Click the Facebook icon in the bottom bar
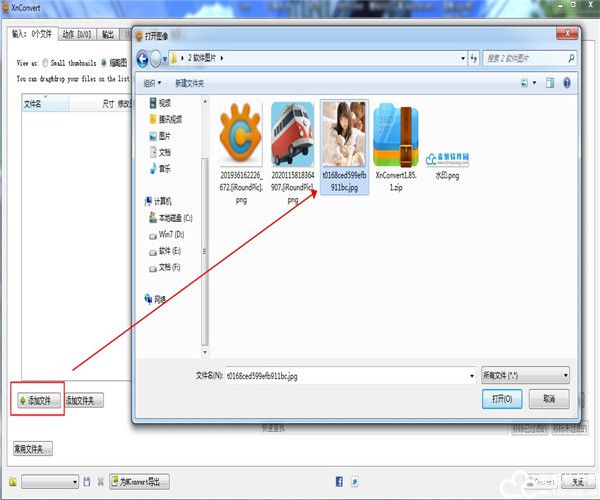Viewport: 600px width, 500px height. click(x=339, y=481)
